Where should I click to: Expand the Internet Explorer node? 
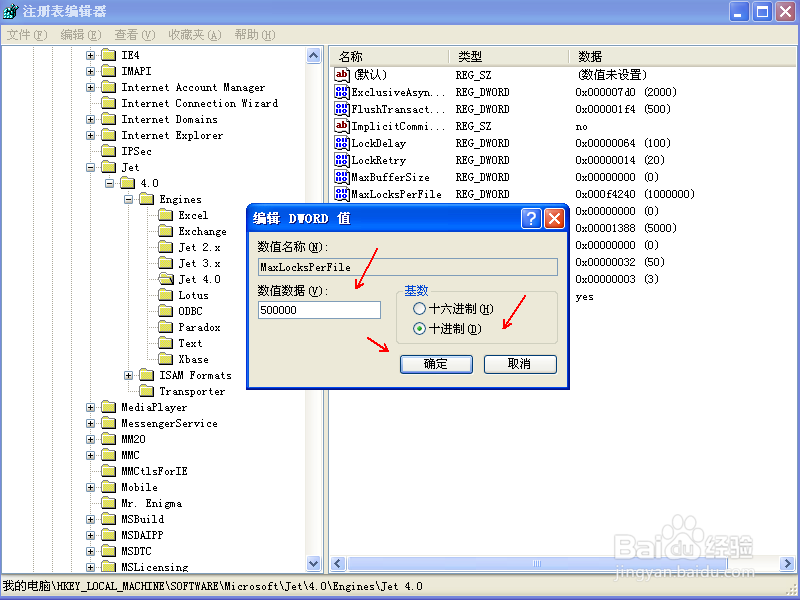pos(90,135)
